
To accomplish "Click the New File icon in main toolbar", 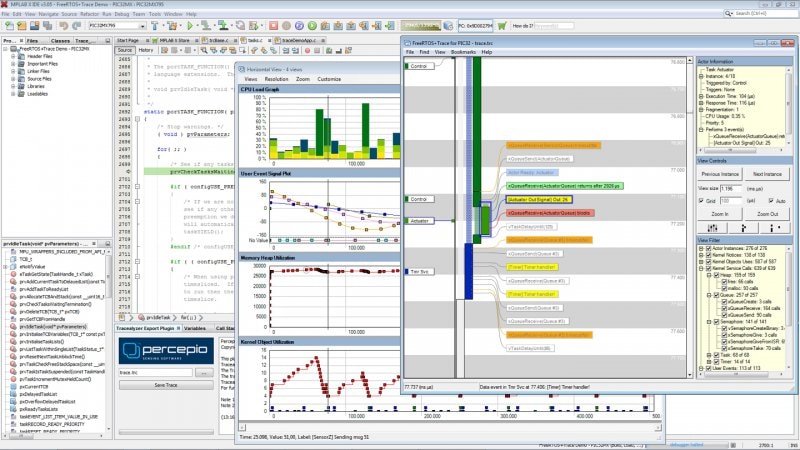I will [x=9, y=26].
